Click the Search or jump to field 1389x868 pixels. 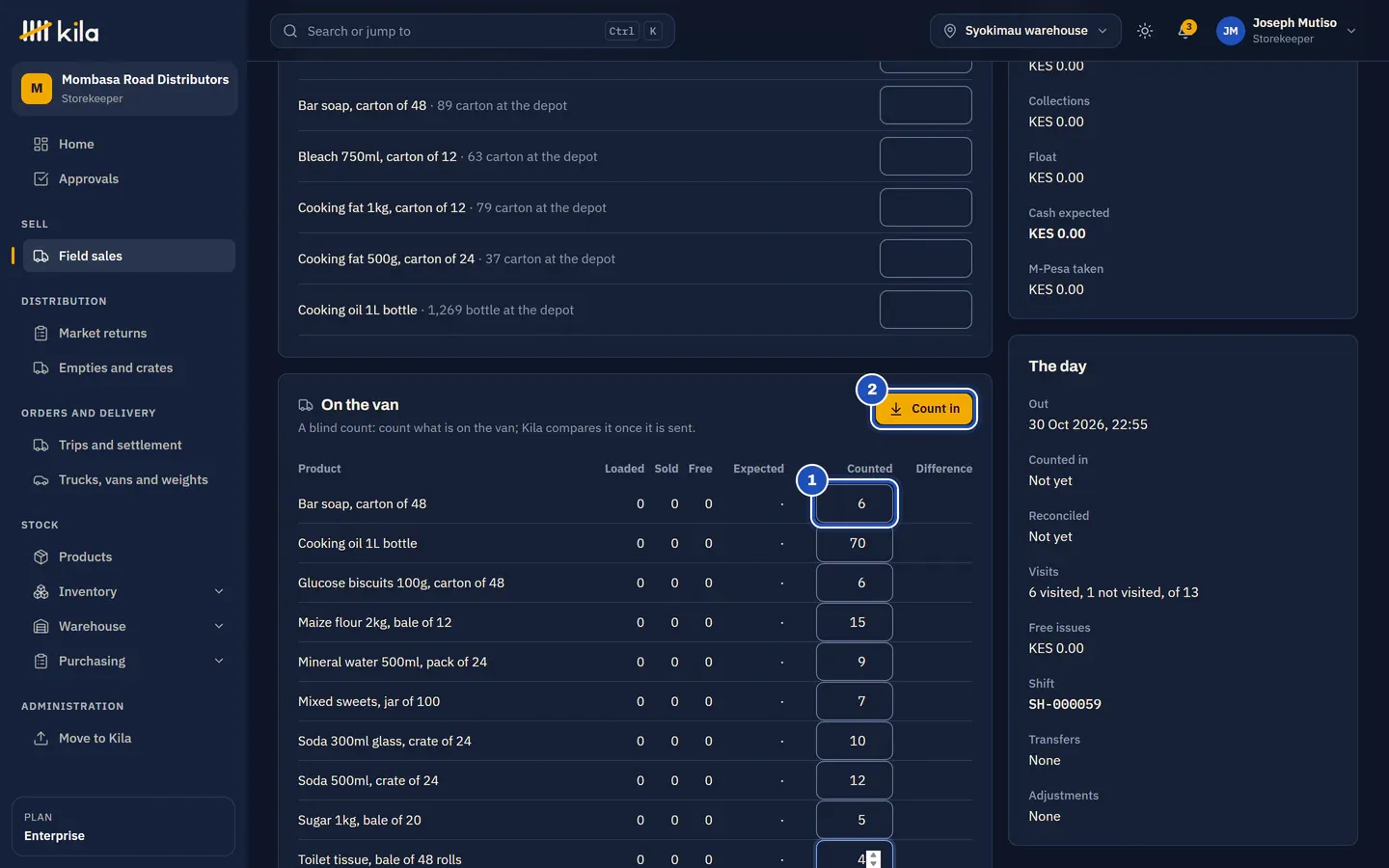click(x=473, y=31)
